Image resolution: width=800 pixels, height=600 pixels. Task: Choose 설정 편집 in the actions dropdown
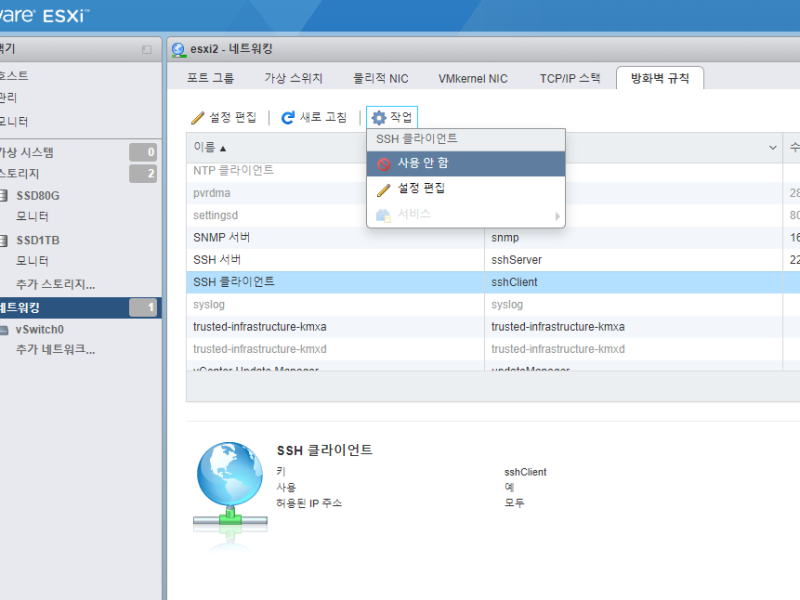[466, 189]
